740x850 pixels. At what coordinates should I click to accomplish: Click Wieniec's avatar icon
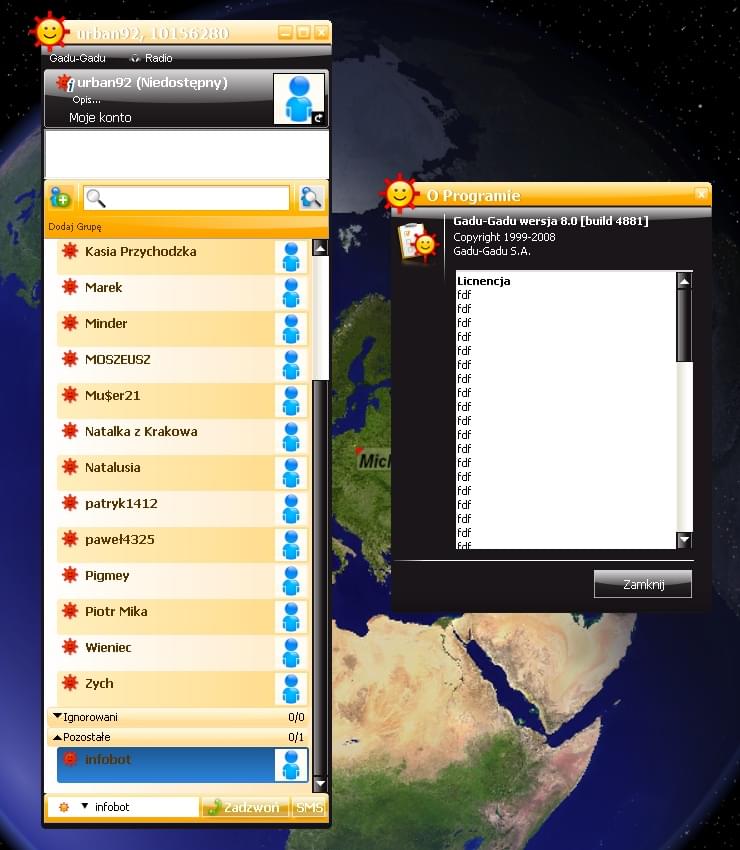(x=291, y=653)
